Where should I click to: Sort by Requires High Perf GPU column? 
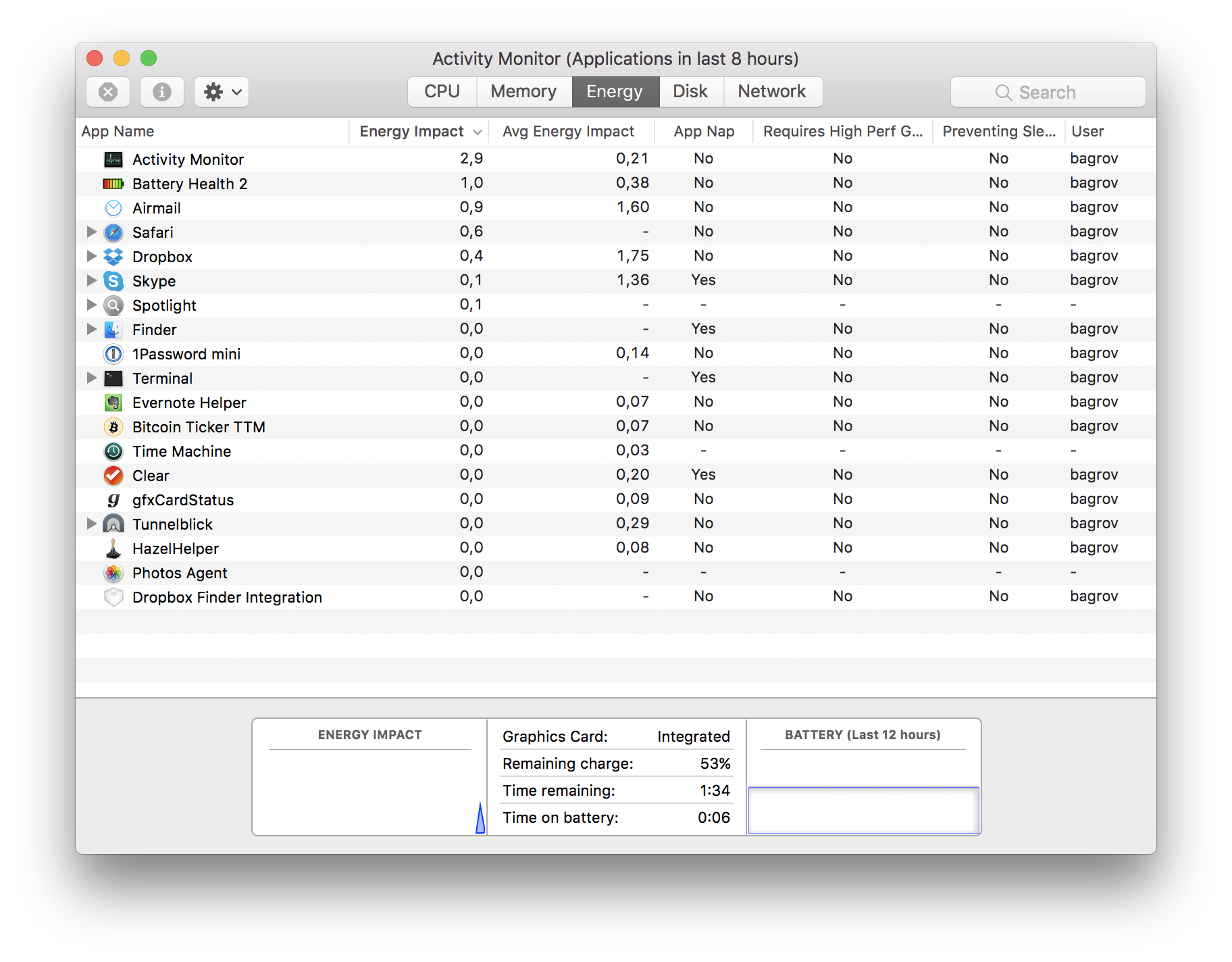[843, 132]
